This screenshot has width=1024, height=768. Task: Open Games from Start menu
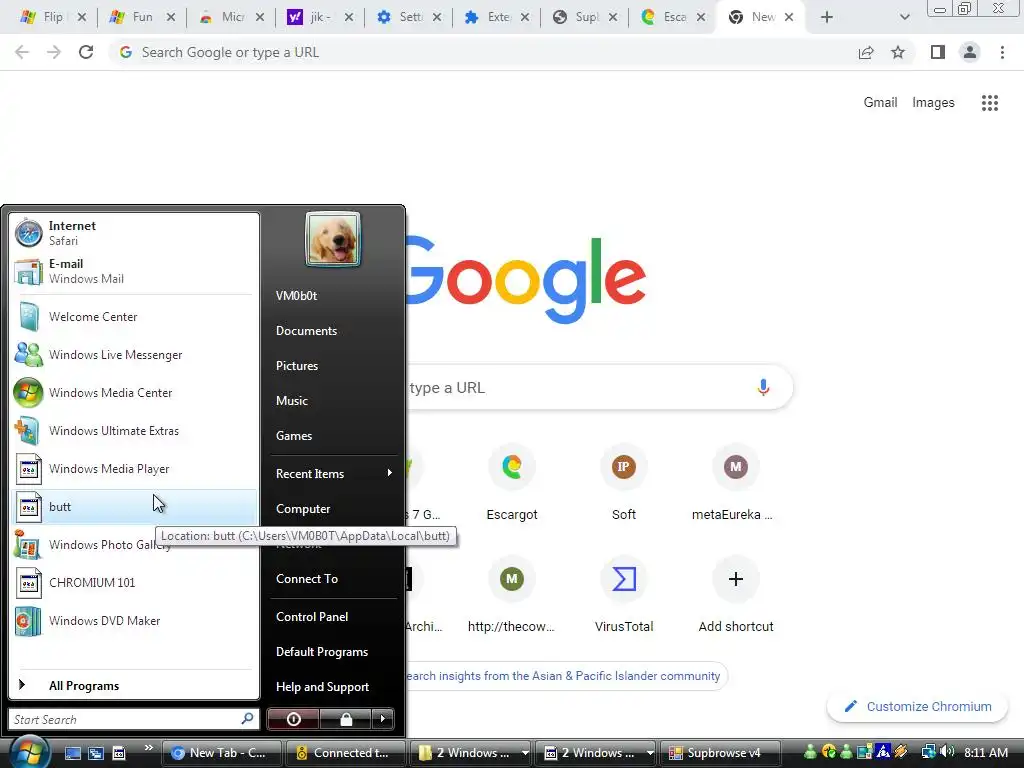pyautogui.click(x=294, y=436)
